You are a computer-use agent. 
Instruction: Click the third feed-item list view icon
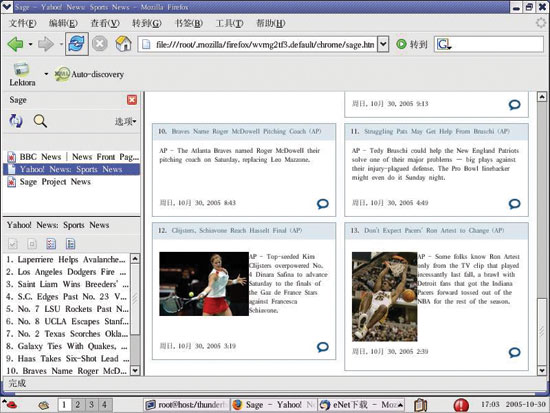point(51,244)
